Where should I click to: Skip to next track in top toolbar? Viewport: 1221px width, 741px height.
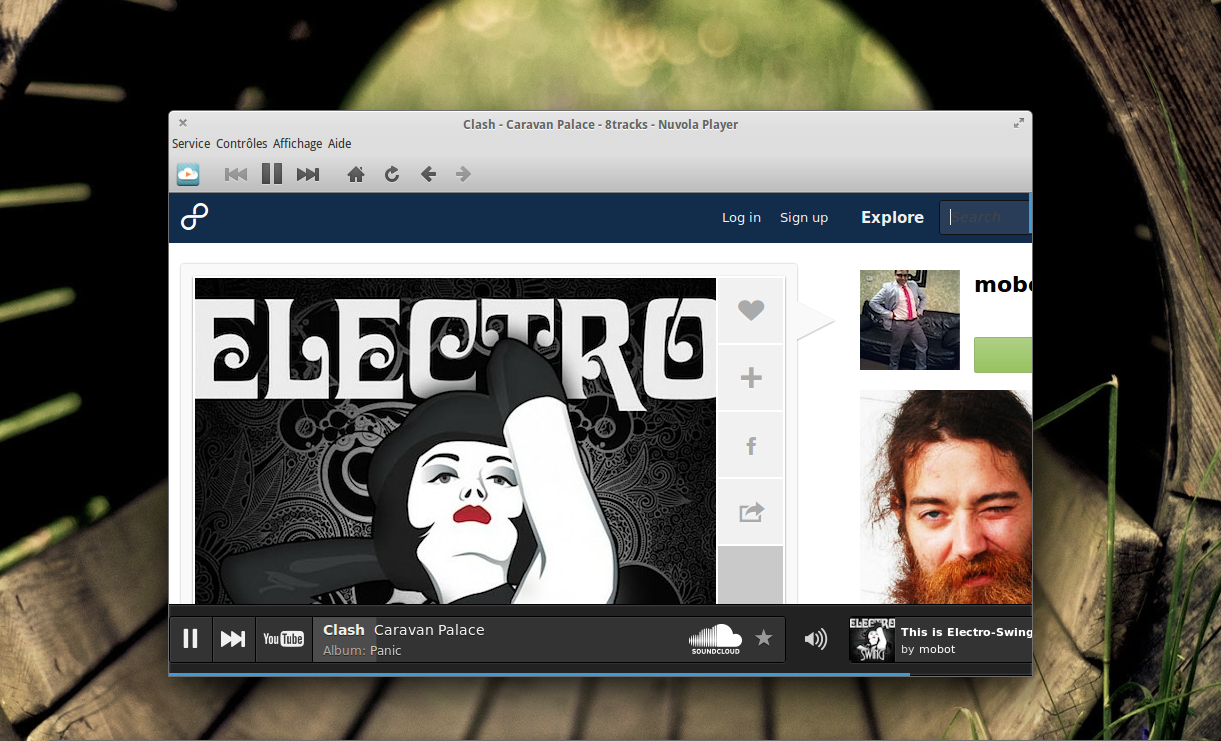click(308, 174)
